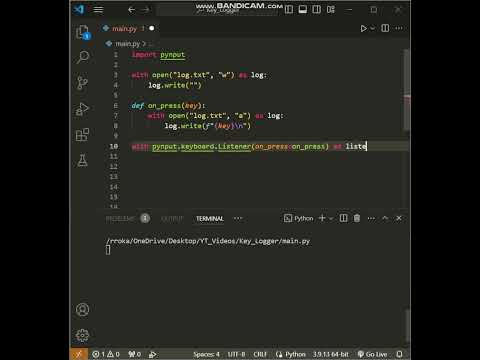The width and height of the screenshot is (480, 360).
Task: Maximize the panel with up chevron
Action: point(385,218)
